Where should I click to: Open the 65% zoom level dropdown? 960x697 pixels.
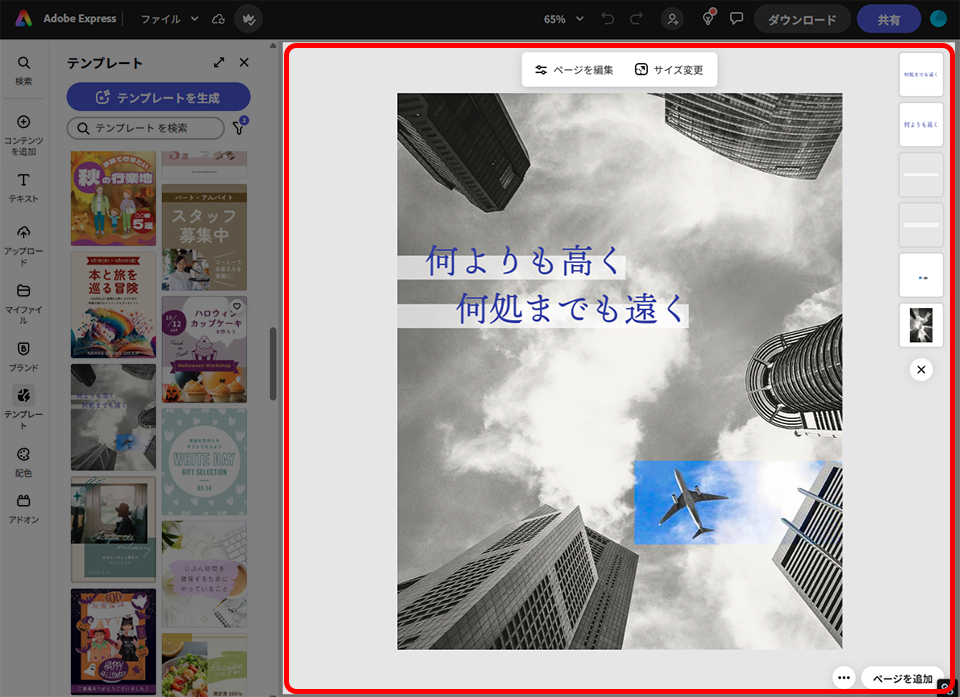pyautogui.click(x=564, y=19)
